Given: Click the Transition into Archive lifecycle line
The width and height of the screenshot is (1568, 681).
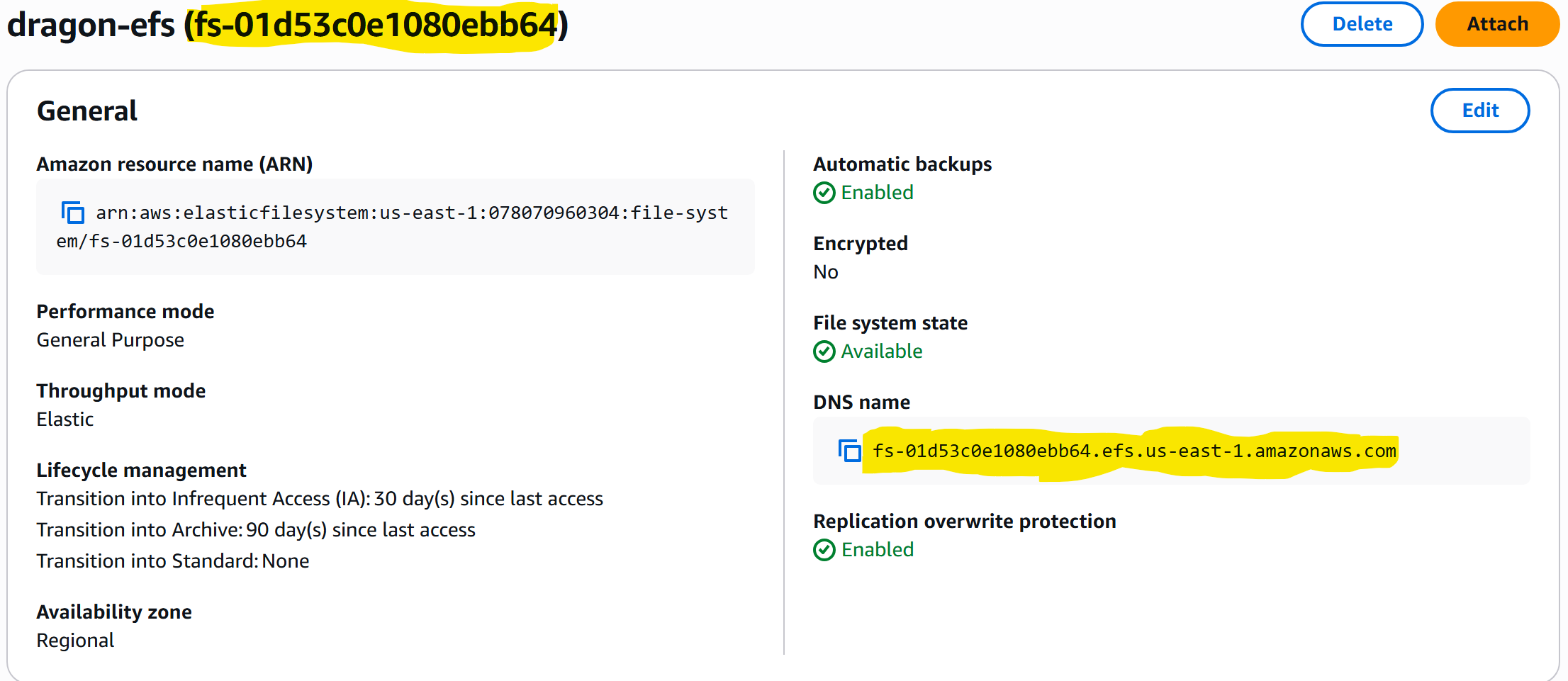Looking at the screenshot, I should pos(256,530).
